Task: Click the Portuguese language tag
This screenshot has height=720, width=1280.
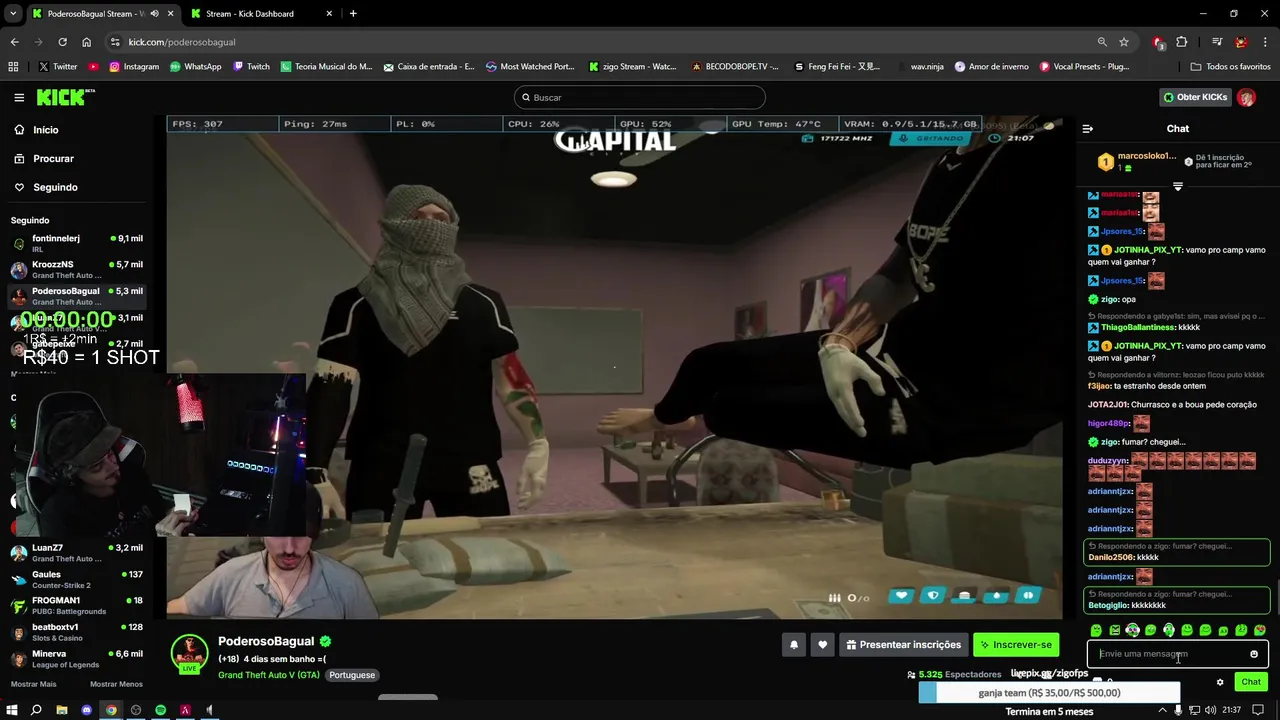Action: [352, 675]
